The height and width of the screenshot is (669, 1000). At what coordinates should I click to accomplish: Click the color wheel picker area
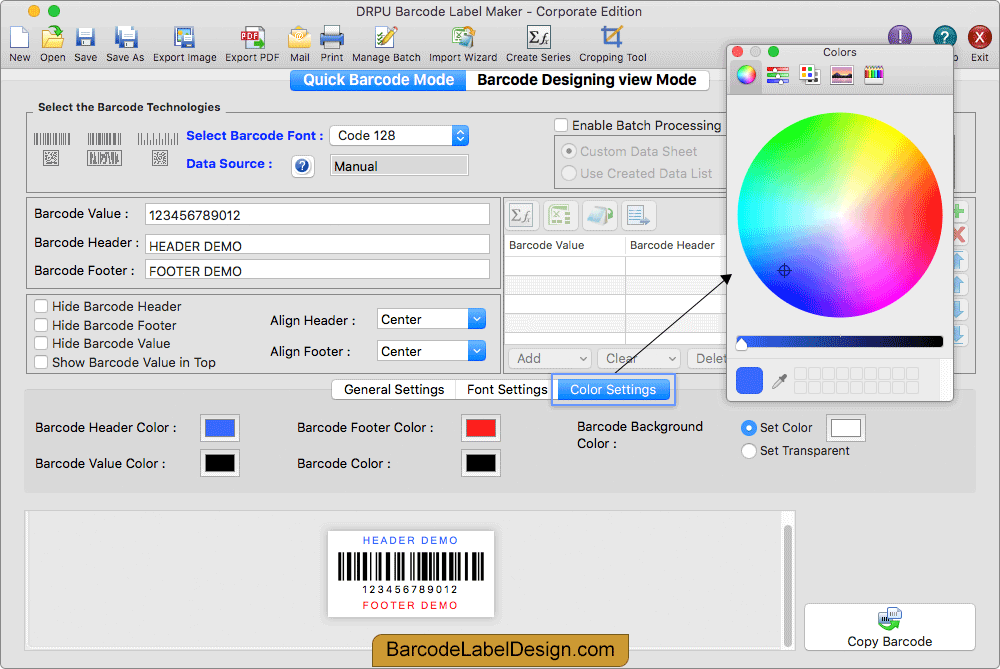[x=839, y=215]
